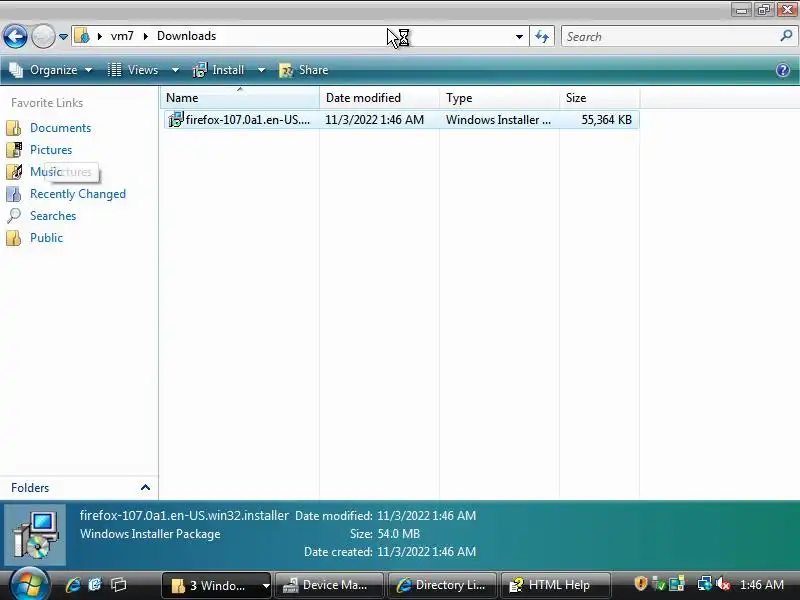This screenshot has width=800, height=600.
Task: Click the 55,364 KB size cell
Action: tap(607, 120)
